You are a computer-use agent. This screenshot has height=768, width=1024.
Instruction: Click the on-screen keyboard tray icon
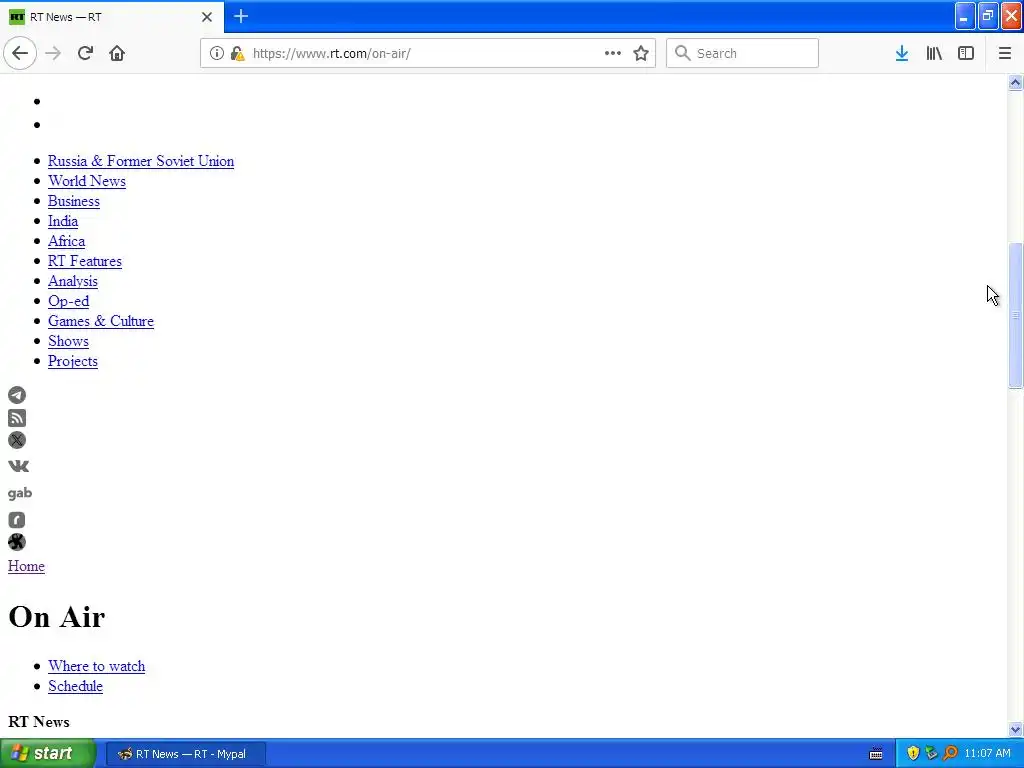point(876,754)
